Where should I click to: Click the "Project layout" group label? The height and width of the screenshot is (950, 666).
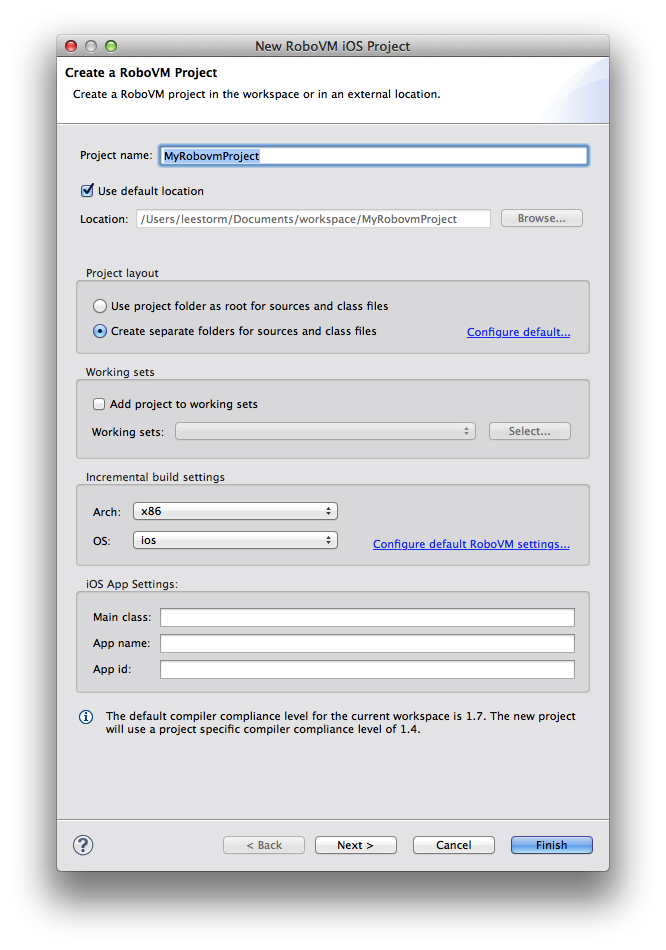click(122, 273)
